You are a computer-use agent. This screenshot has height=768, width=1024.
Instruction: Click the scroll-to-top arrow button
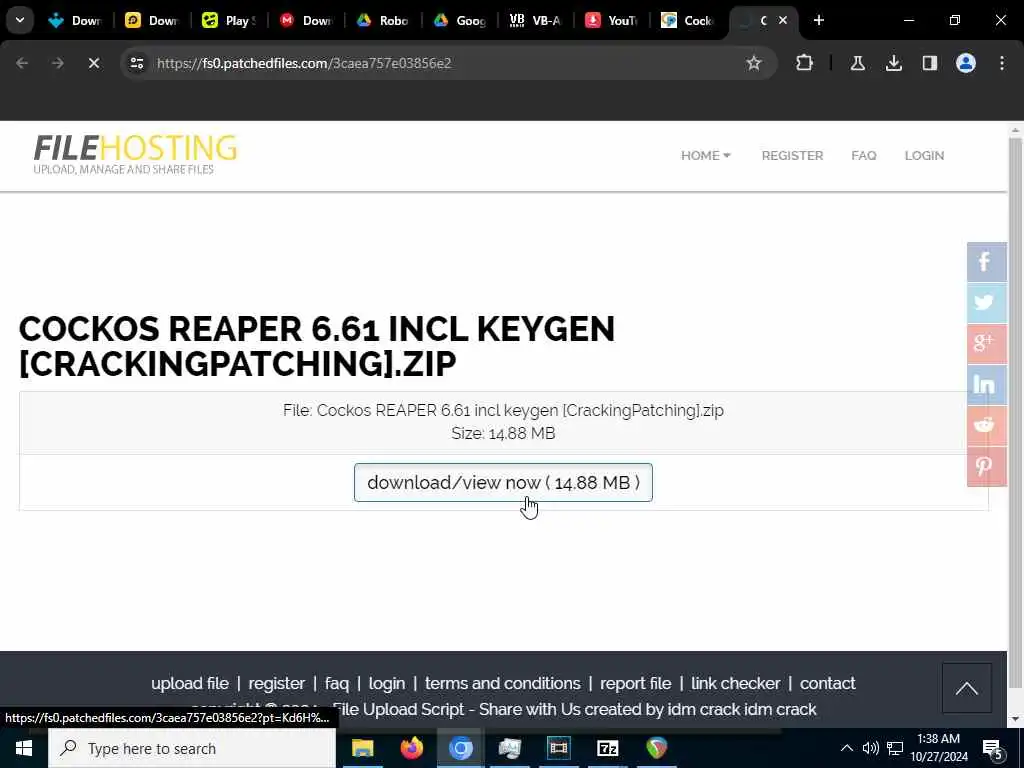pyautogui.click(x=967, y=688)
